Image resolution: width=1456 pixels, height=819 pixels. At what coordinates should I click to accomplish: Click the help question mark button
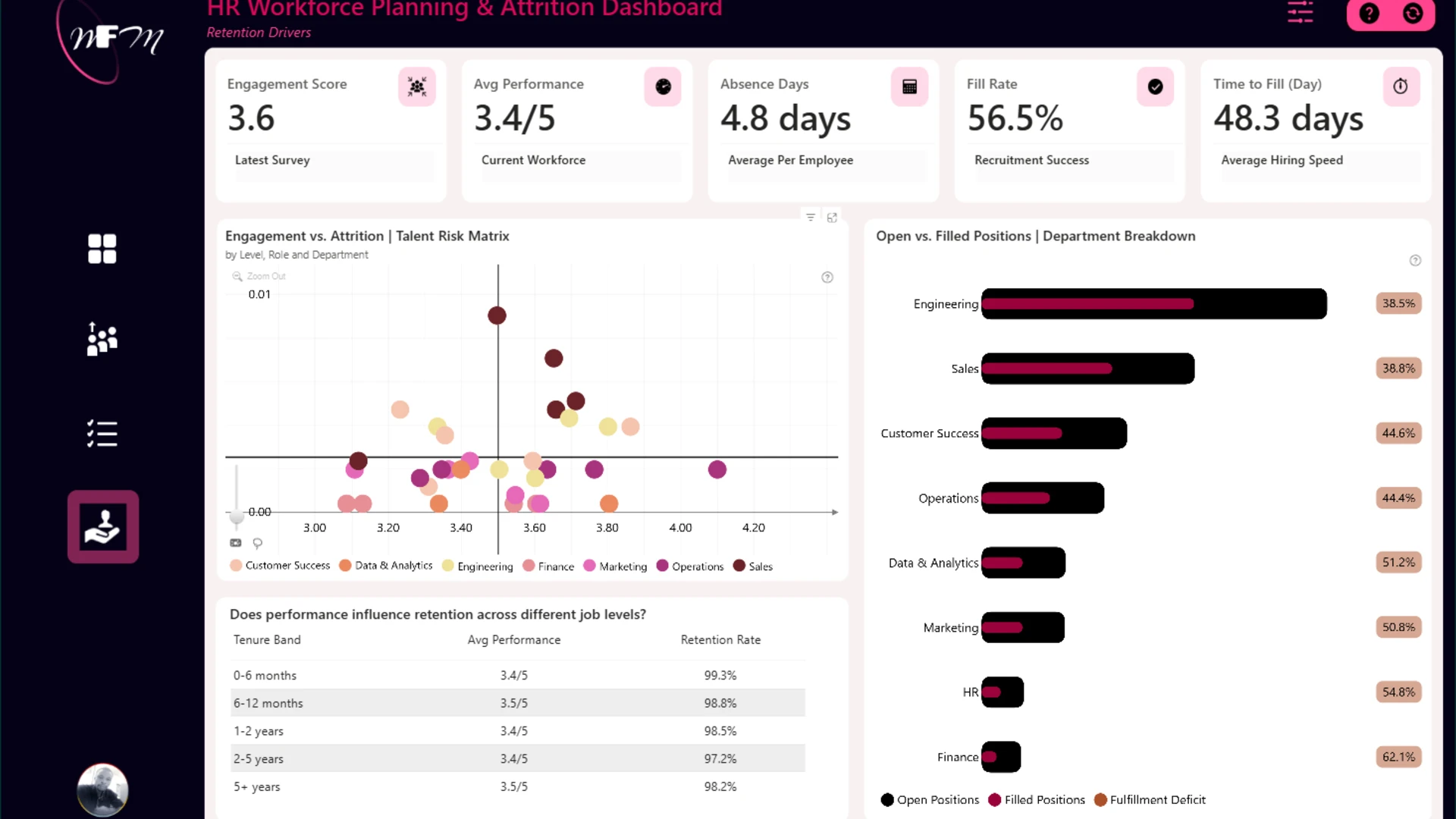1369,14
